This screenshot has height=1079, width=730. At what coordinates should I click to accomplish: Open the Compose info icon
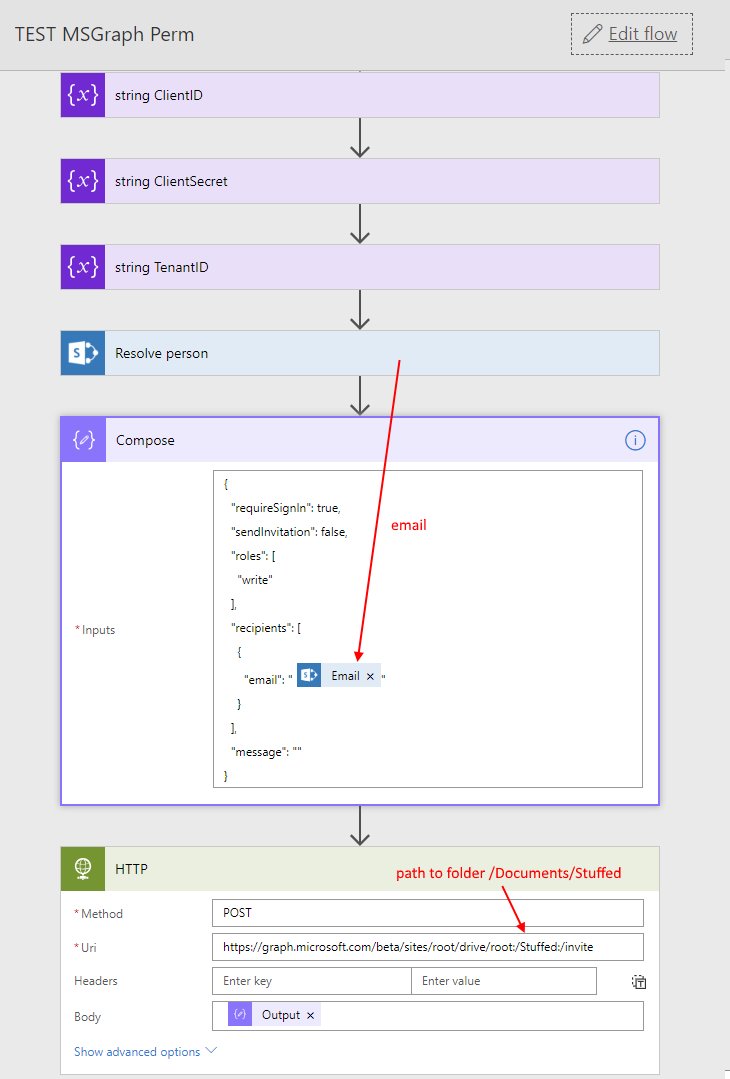click(x=634, y=440)
